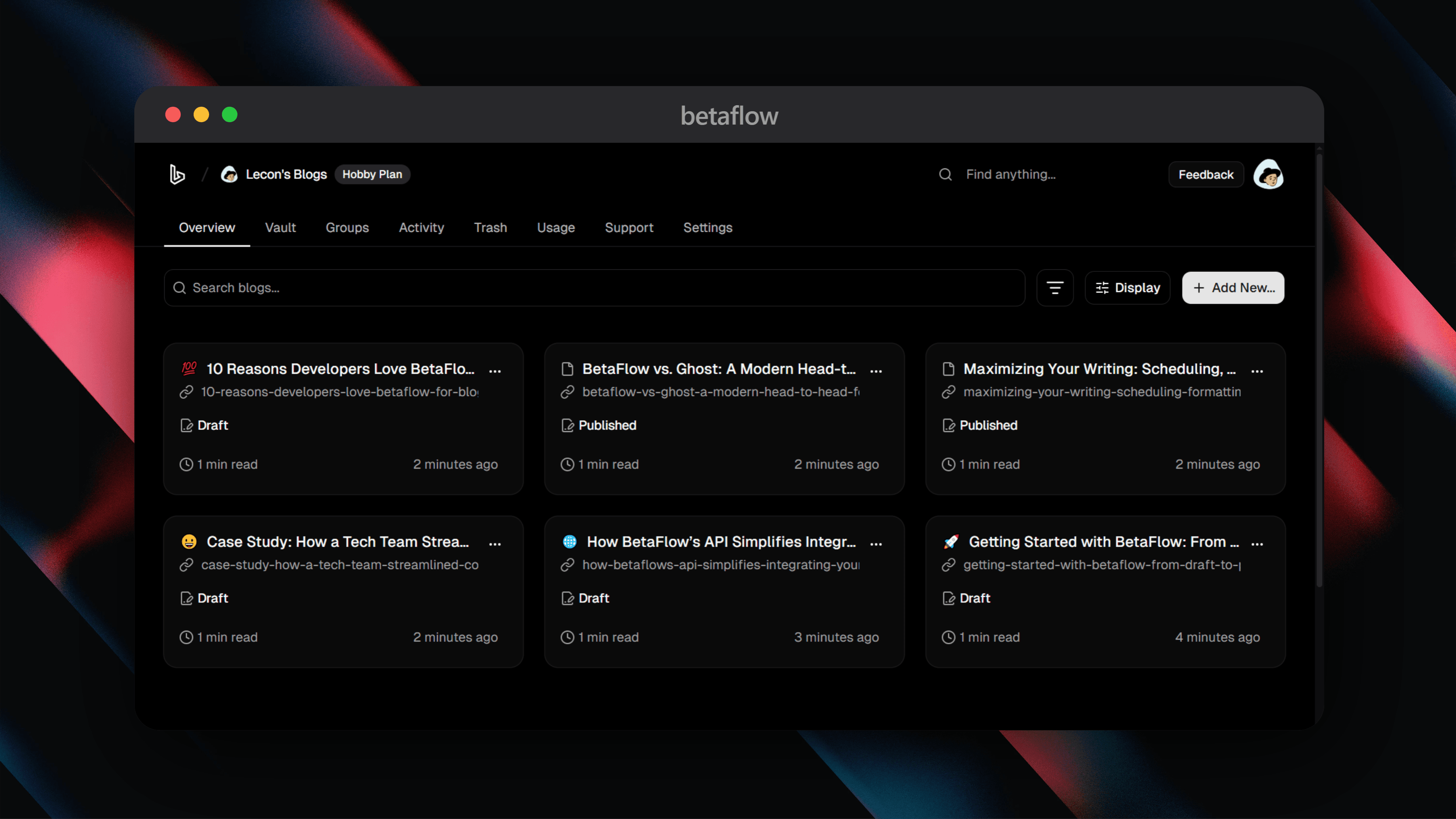Open more options on Getting Started card
1456x819 pixels.
point(1257,544)
